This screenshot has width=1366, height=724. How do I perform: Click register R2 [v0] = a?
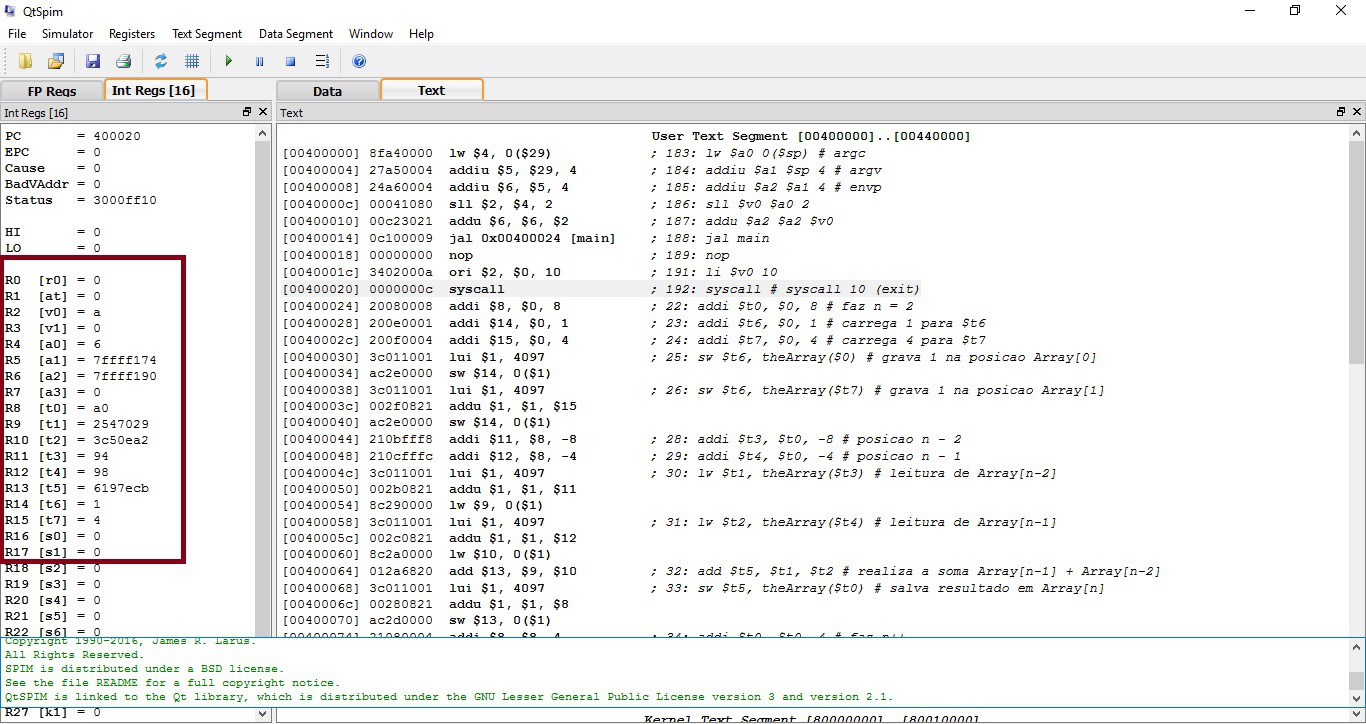(x=53, y=312)
